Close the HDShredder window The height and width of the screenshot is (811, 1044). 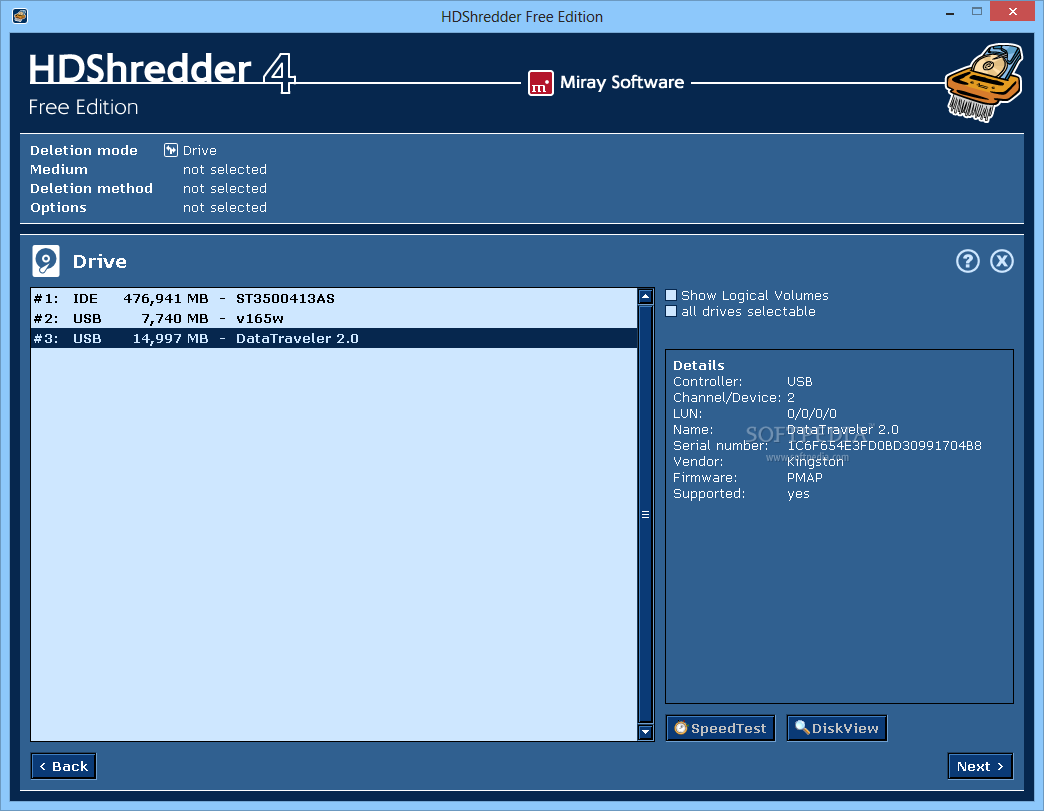1013,11
